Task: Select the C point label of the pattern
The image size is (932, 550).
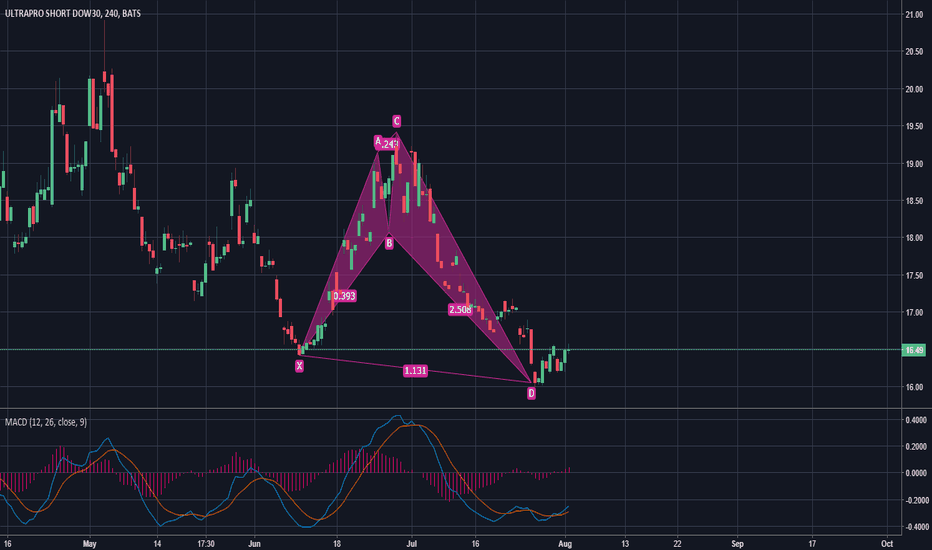Action: pyautogui.click(x=396, y=121)
